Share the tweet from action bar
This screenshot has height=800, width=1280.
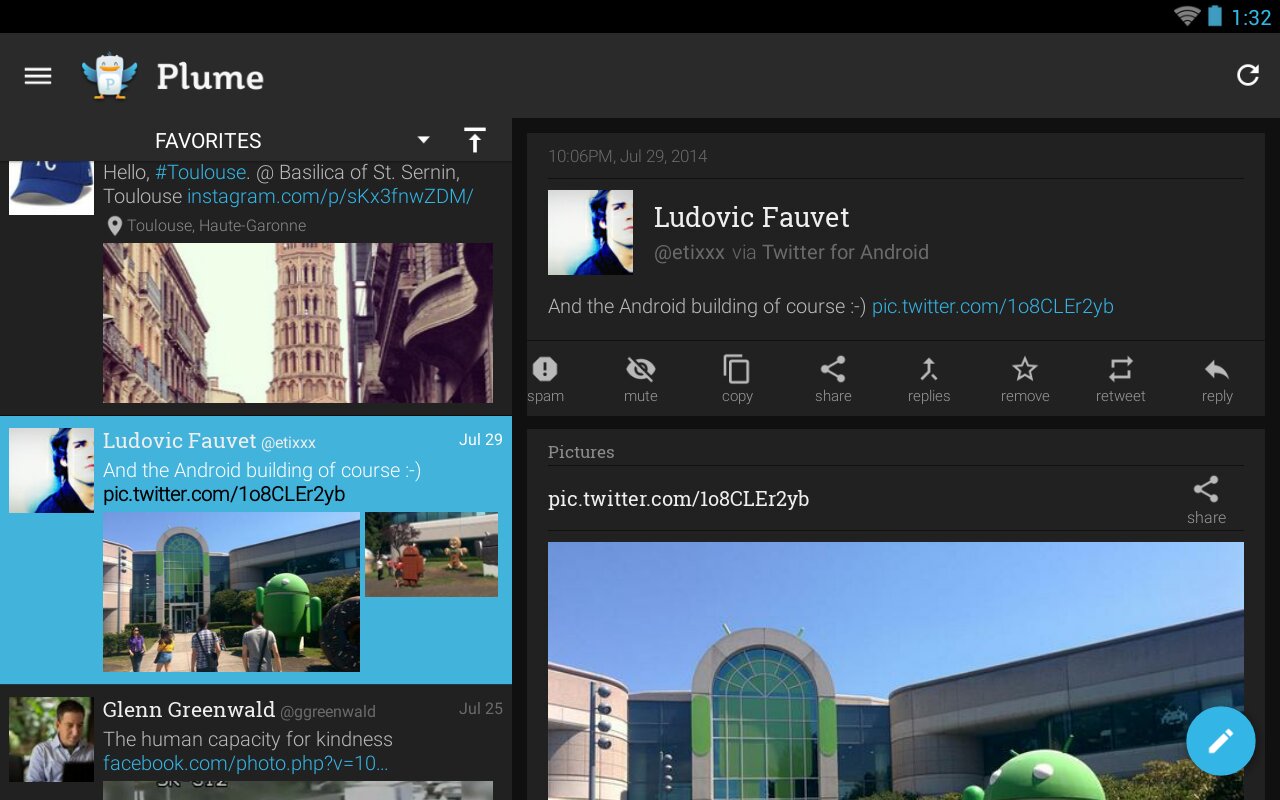click(833, 379)
